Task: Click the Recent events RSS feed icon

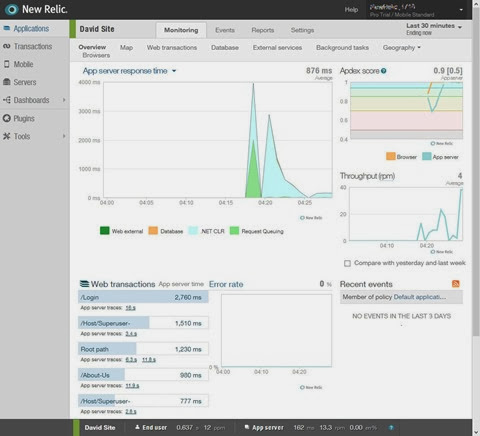Action: point(456,284)
